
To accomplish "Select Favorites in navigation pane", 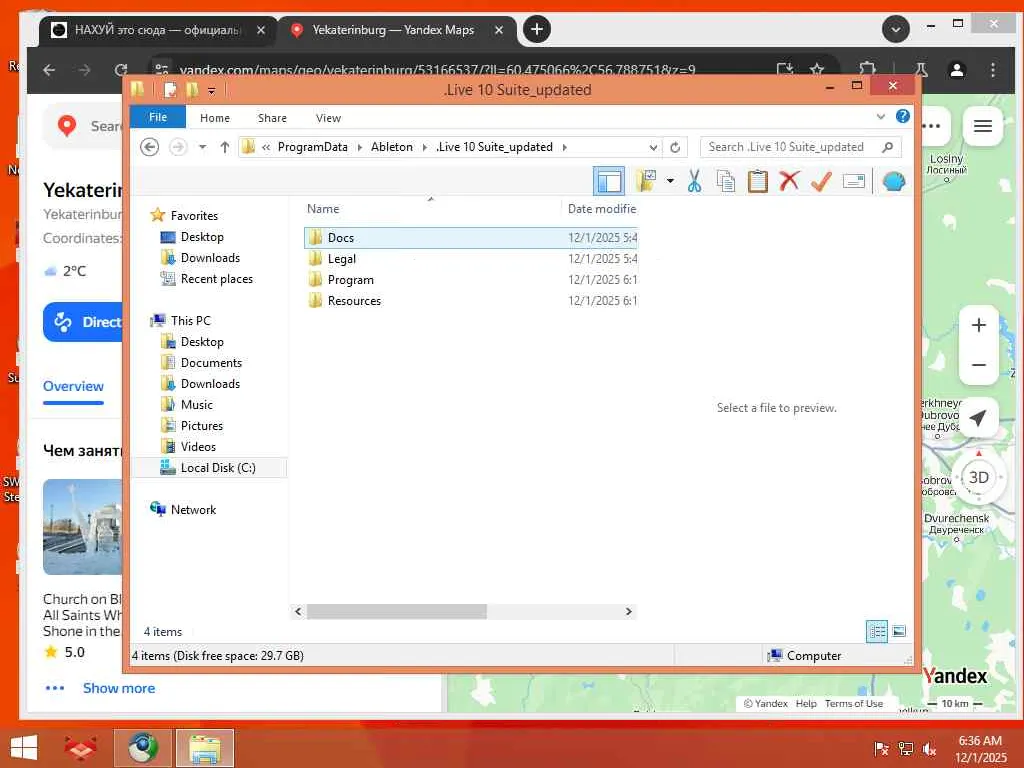I will pyautogui.click(x=194, y=216).
